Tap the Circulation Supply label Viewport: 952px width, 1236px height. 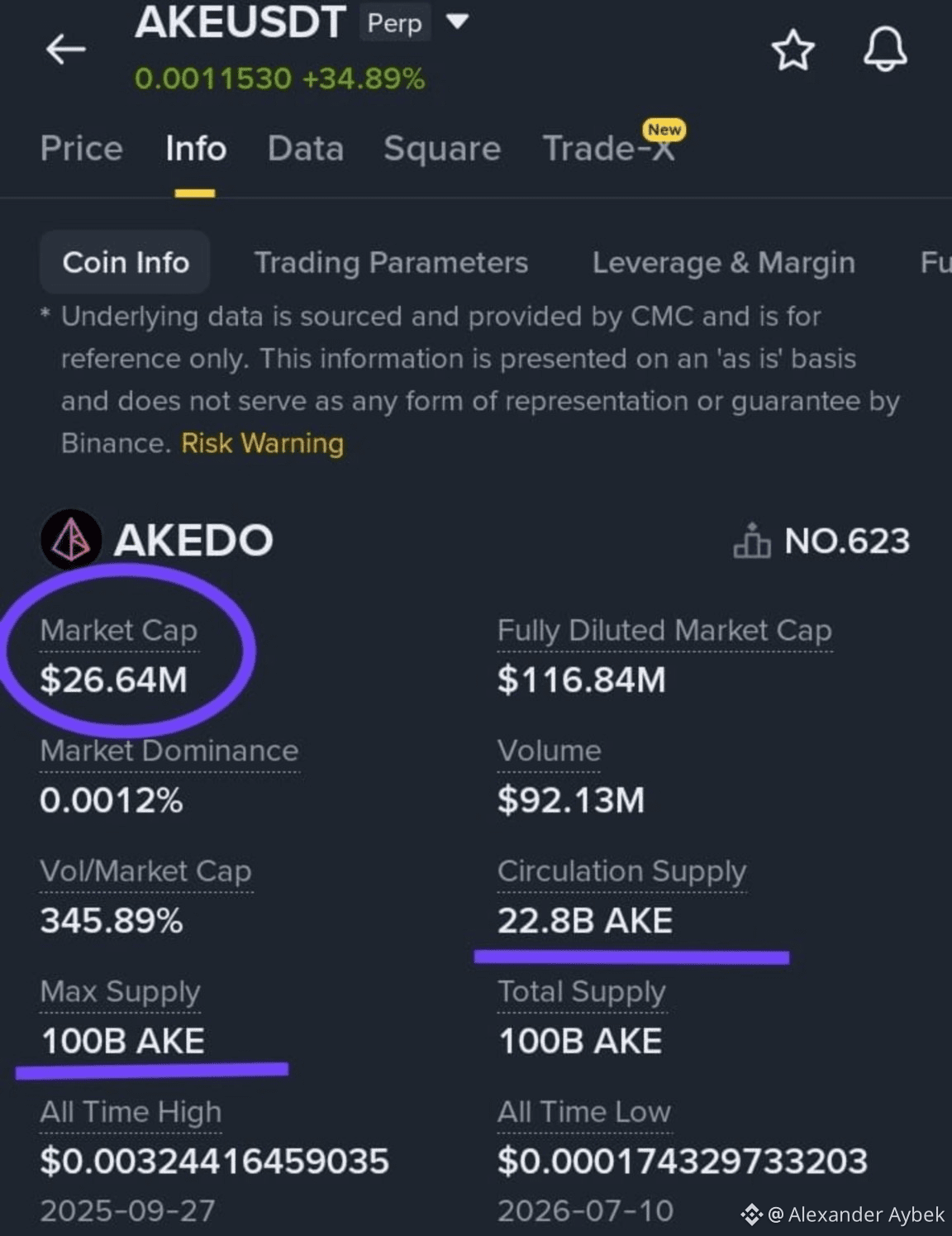(x=621, y=871)
